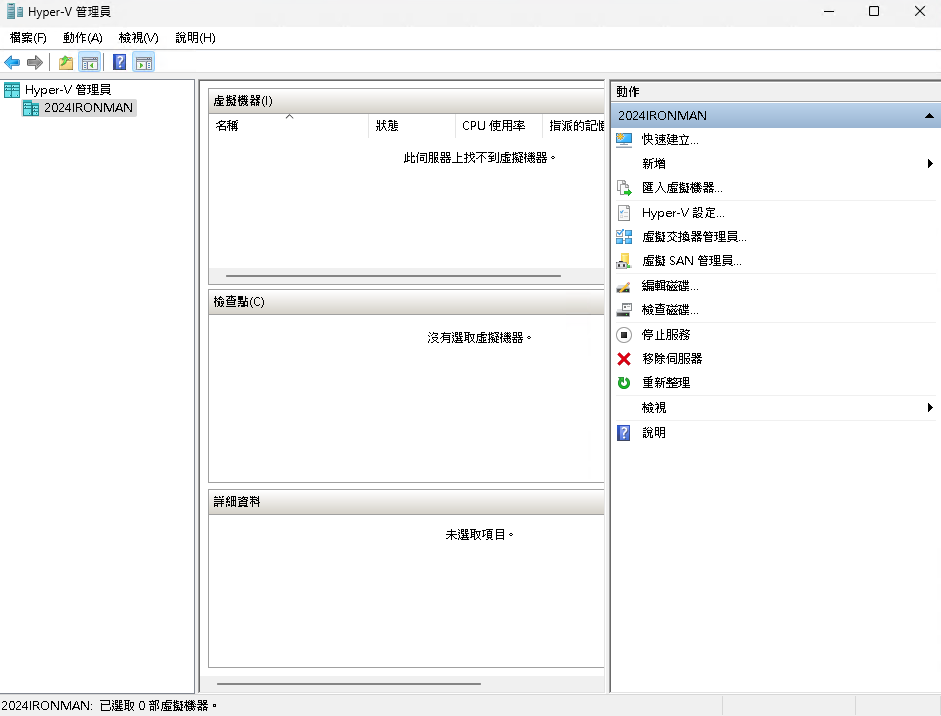
Task: Click 快速建立... action
Action: [x=670, y=140]
